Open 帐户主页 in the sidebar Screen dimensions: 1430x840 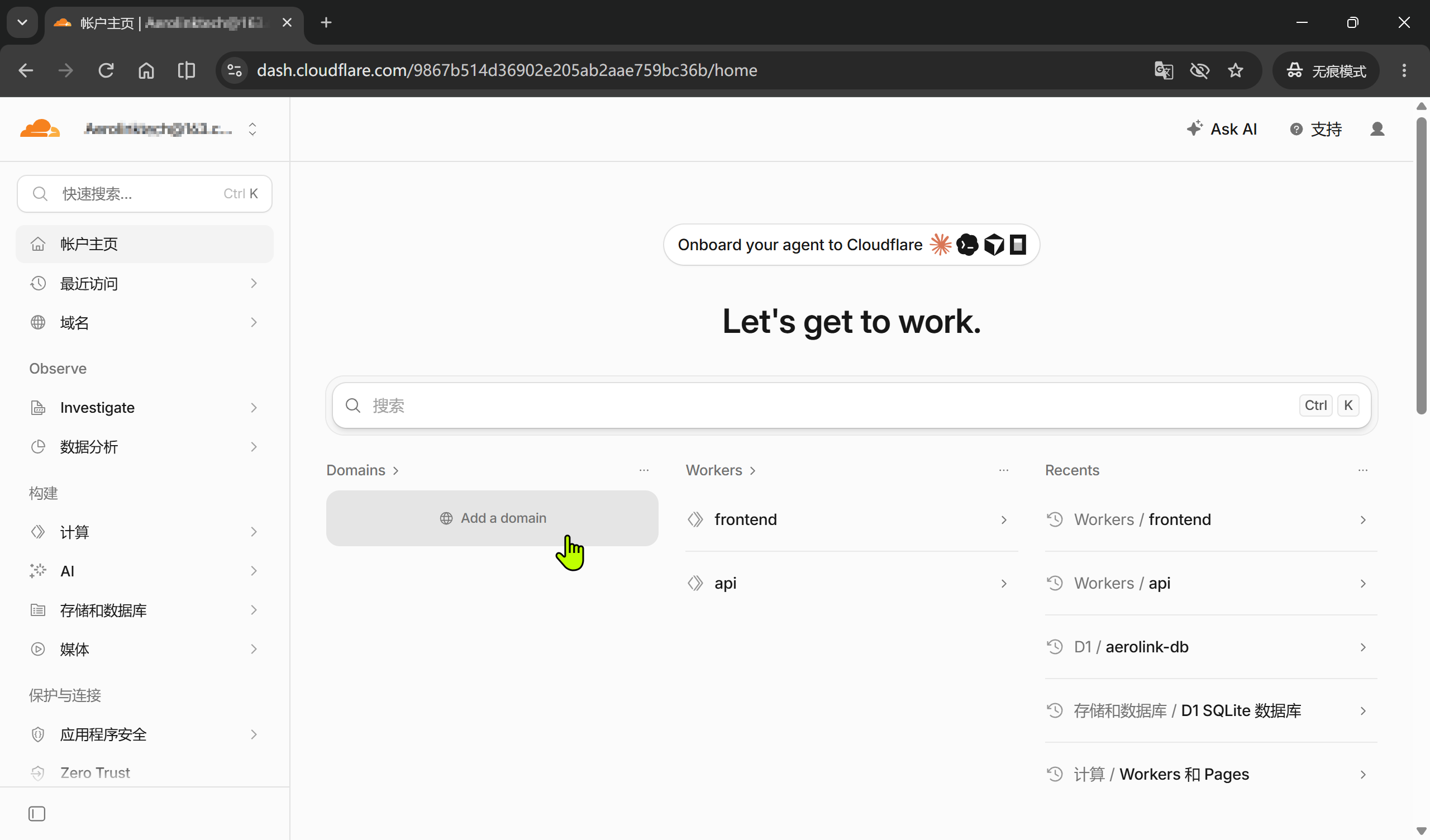click(x=145, y=244)
